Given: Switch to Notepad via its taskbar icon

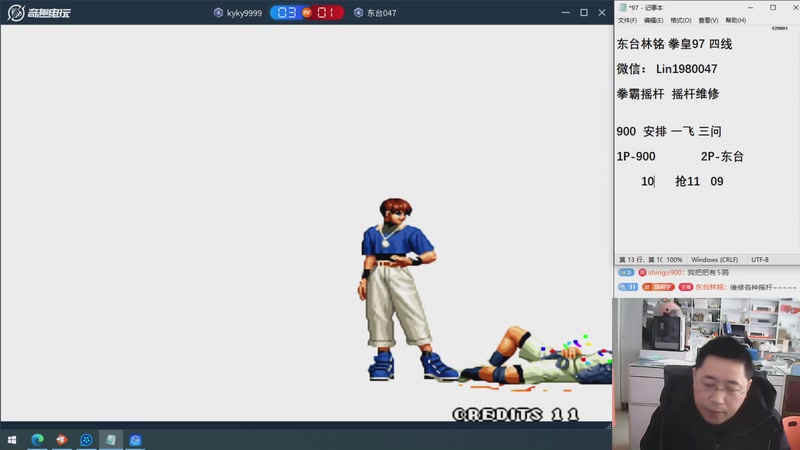Looking at the screenshot, I should click(x=110, y=439).
